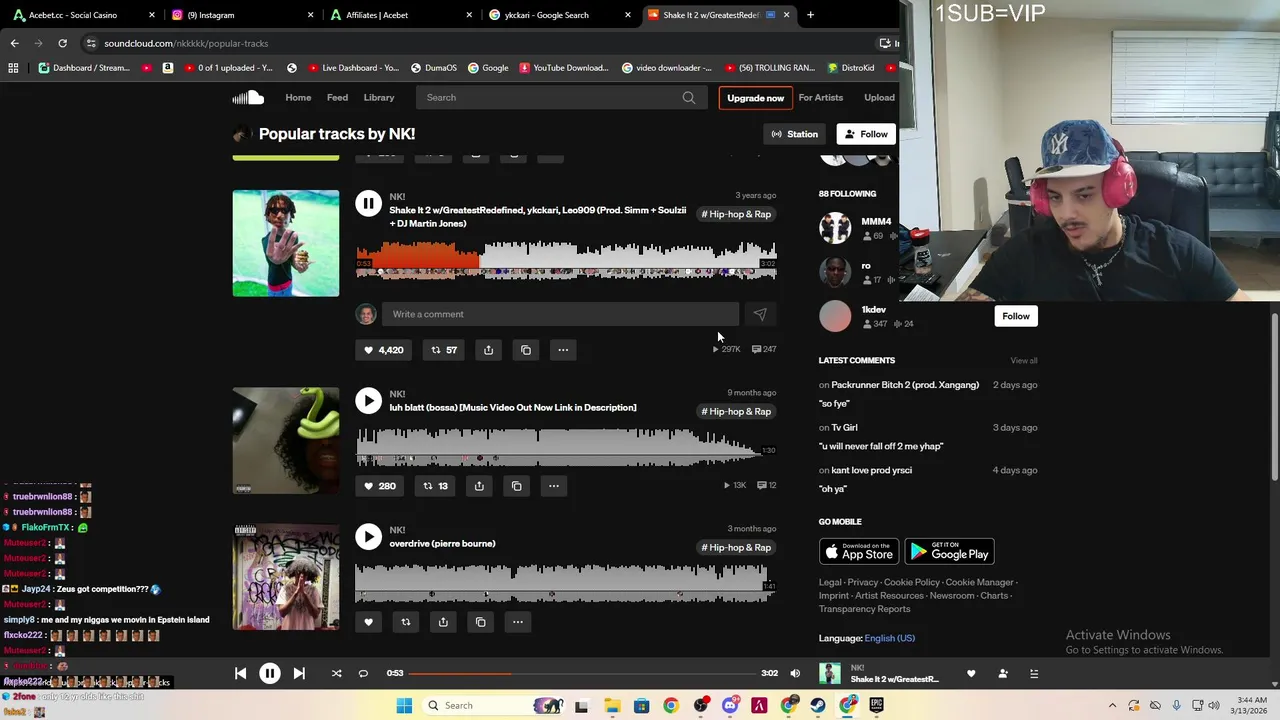Open Steam from the taskbar
The width and height of the screenshot is (1280, 720).
tap(818, 706)
